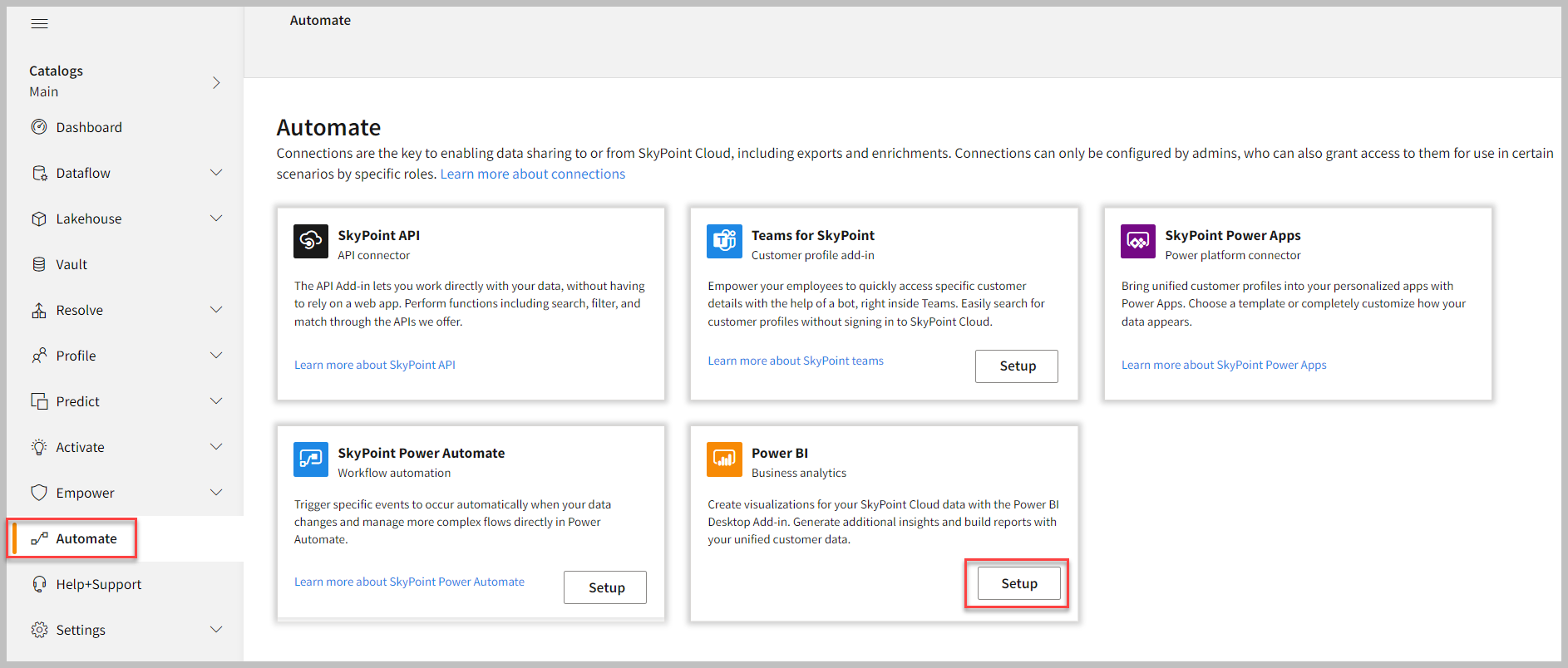Viewport: 1568px width, 668px height.
Task: Expand the Profile submenu chevron
Action: coord(216,356)
